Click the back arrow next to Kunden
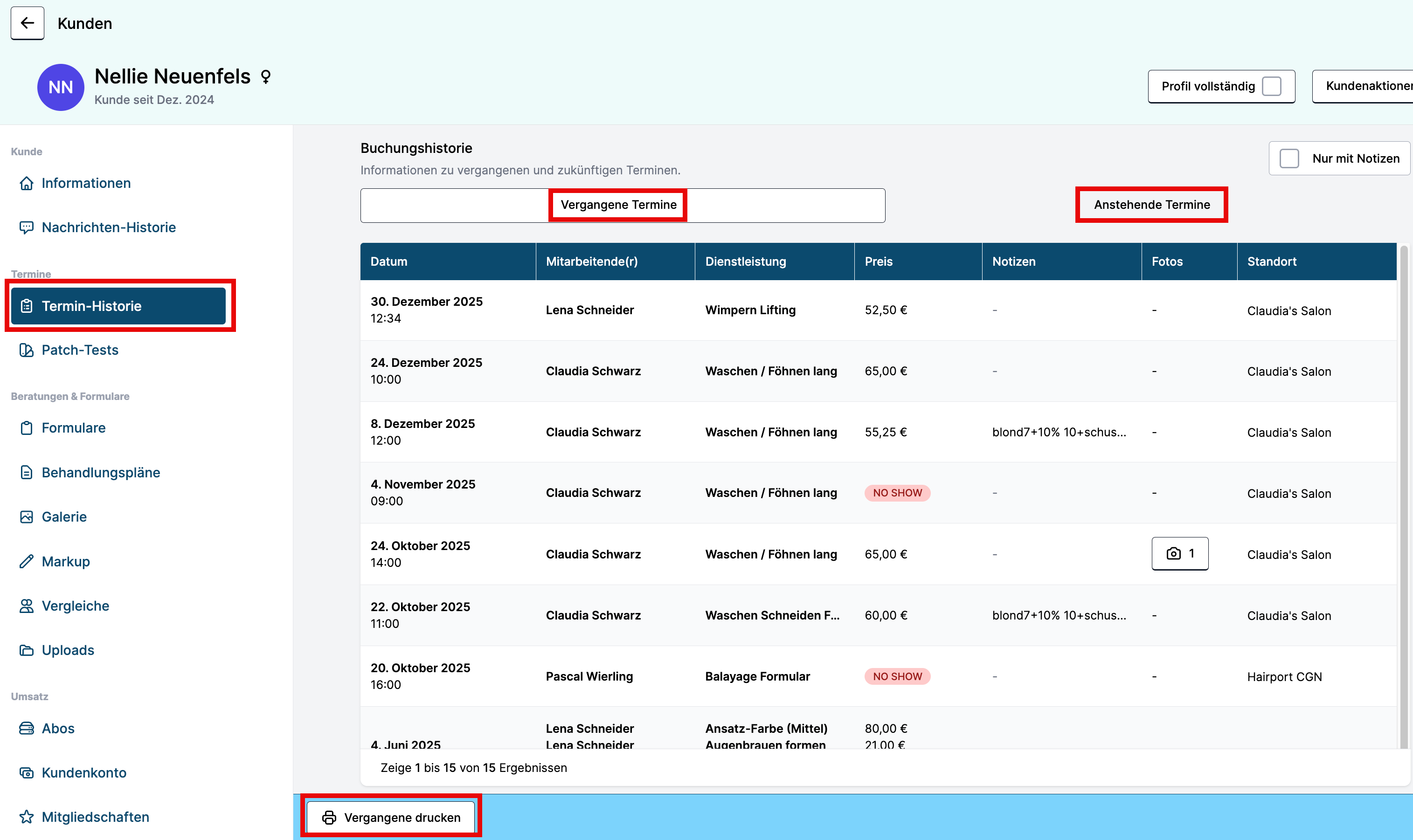 (x=27, y=23)
